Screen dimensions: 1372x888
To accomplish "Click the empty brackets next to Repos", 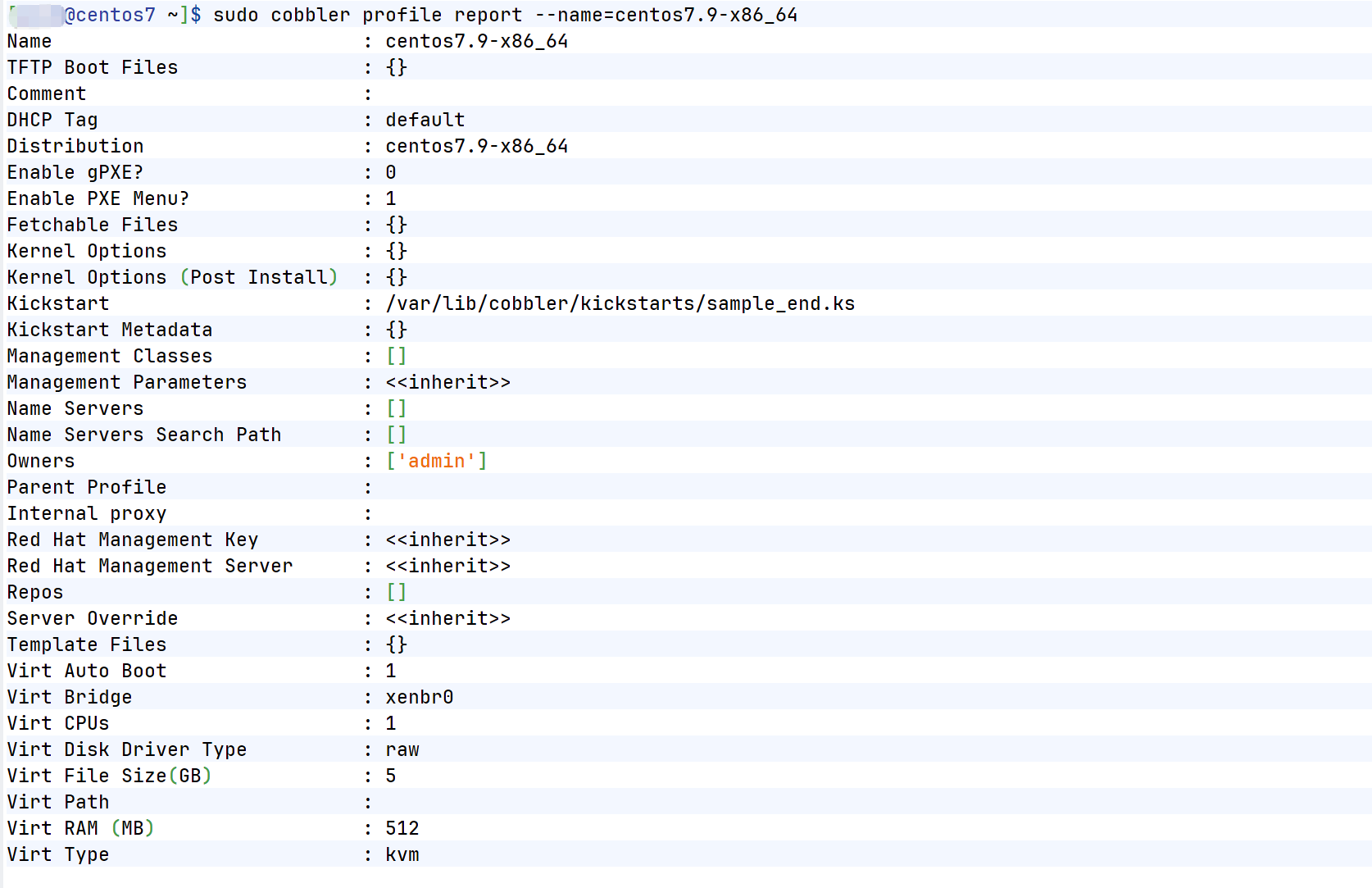I will (x=396, y=592).
